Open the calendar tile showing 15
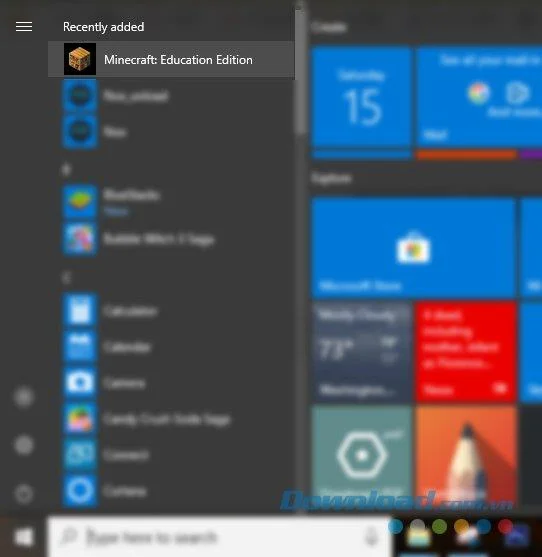This screenshot has height=557, width=542. coord(362,97)
